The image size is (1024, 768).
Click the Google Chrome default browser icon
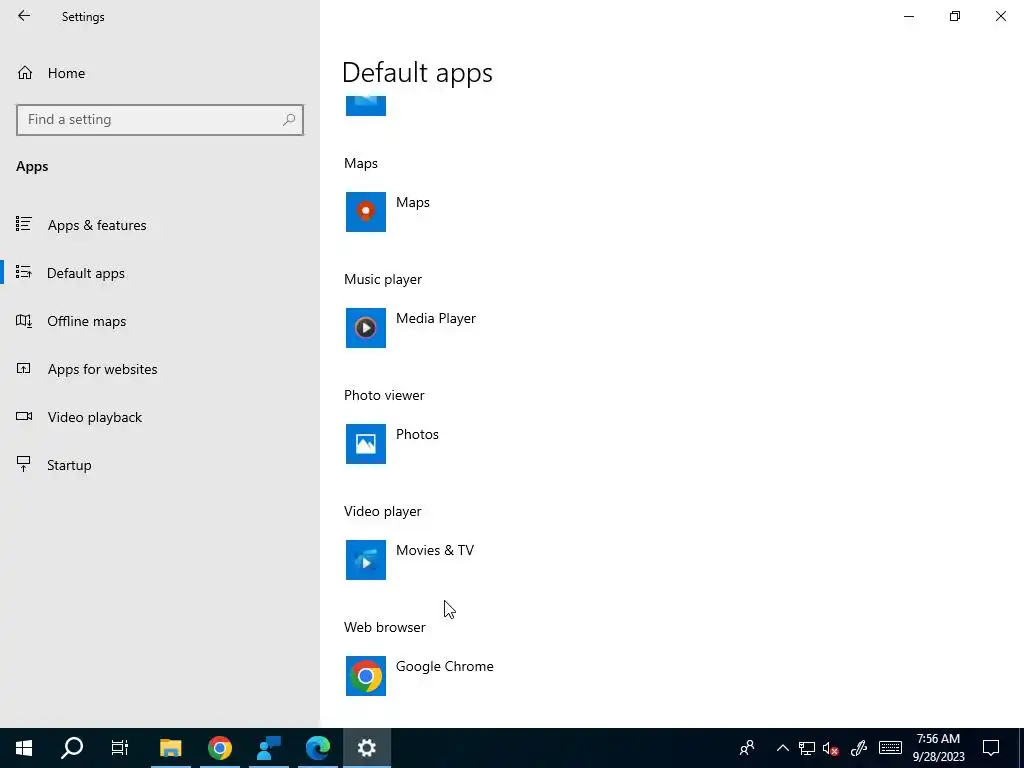click(x=366, y=676)
